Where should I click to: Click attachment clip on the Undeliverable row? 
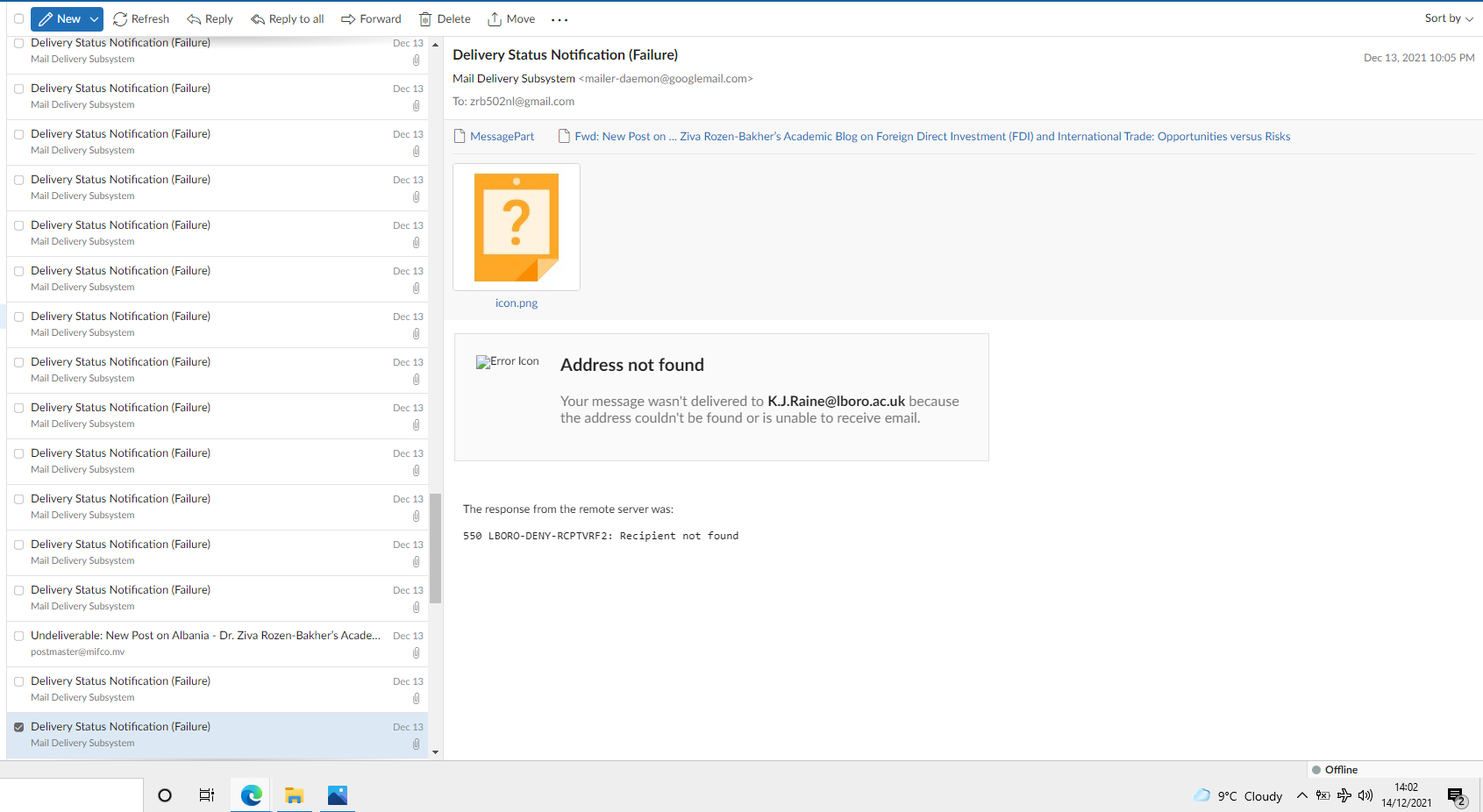click(x=416, y=652)
